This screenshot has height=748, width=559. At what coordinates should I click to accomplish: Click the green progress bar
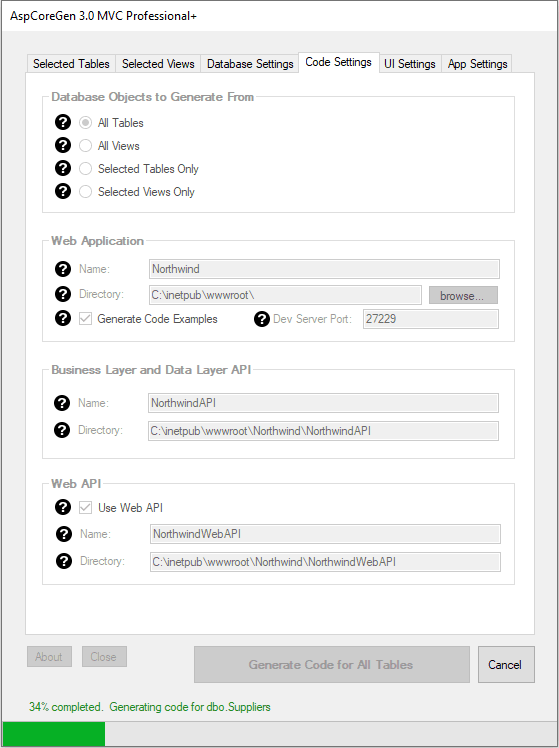(54, 734)
